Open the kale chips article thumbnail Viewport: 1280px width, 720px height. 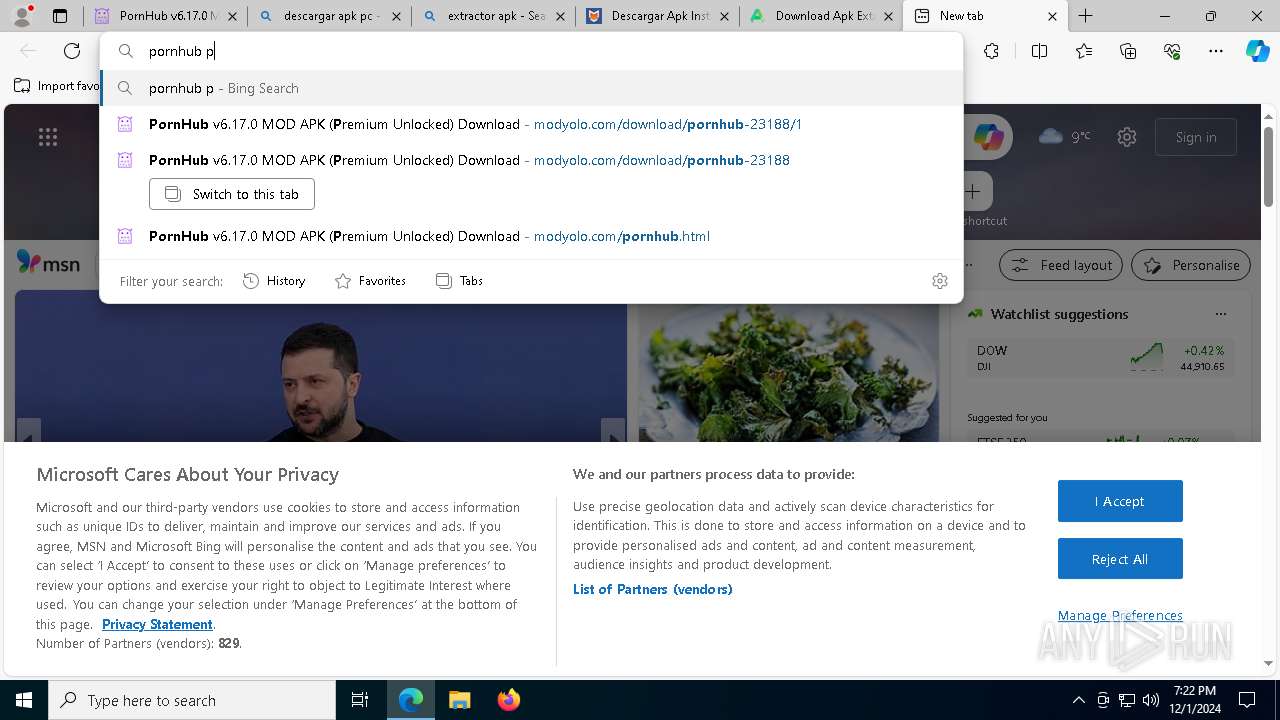point(789,372)
